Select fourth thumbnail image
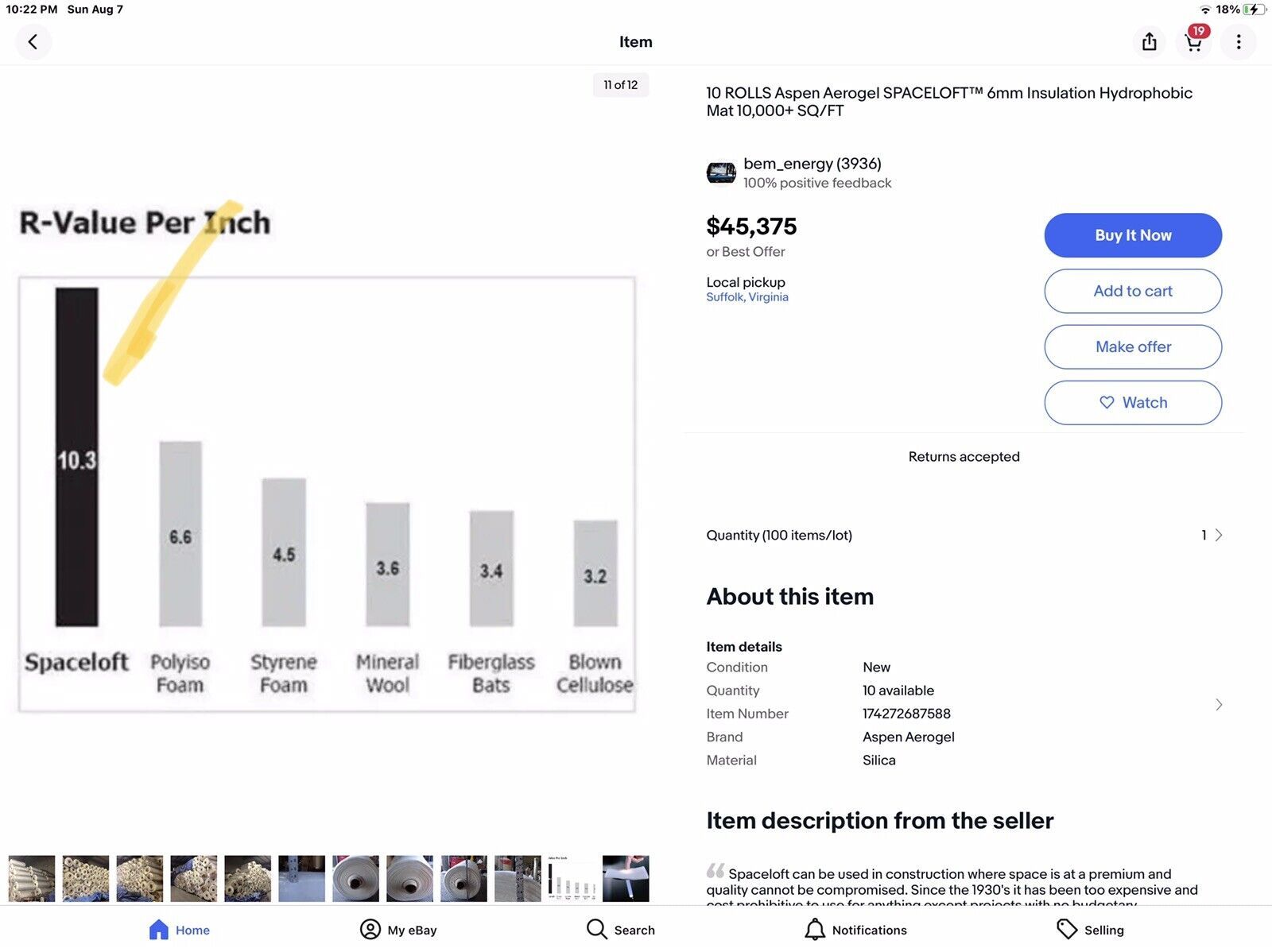This screenshot has height=952, width=1272. tap(194, 878)
